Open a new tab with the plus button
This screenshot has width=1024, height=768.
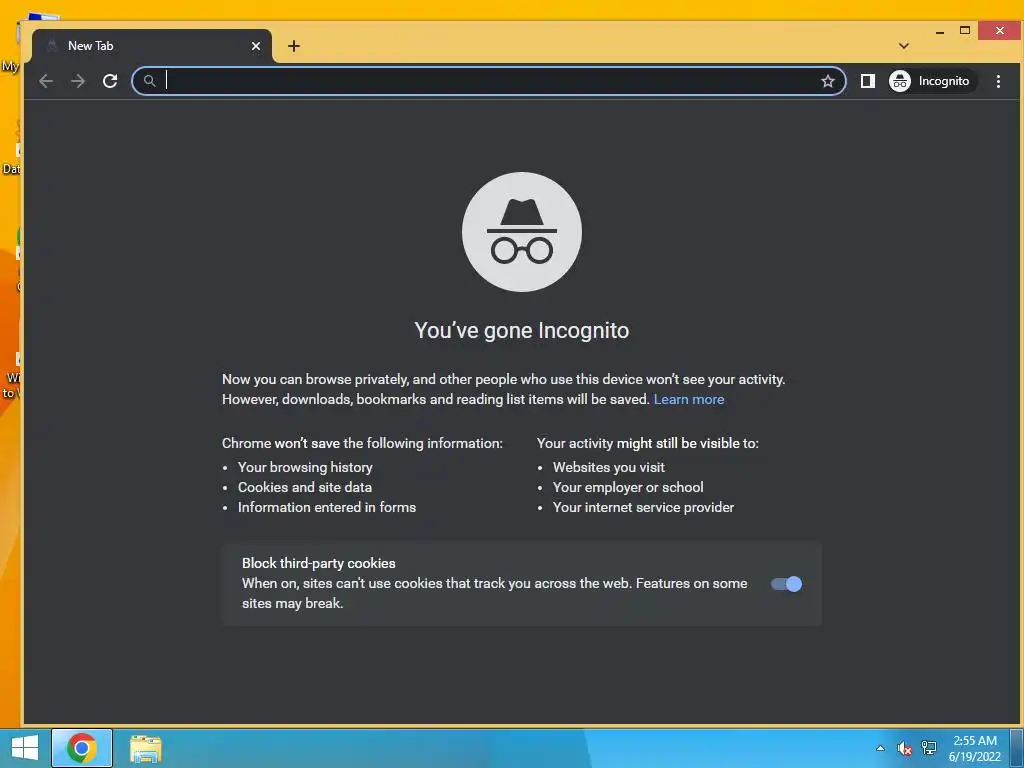click(x=294, y=46)
